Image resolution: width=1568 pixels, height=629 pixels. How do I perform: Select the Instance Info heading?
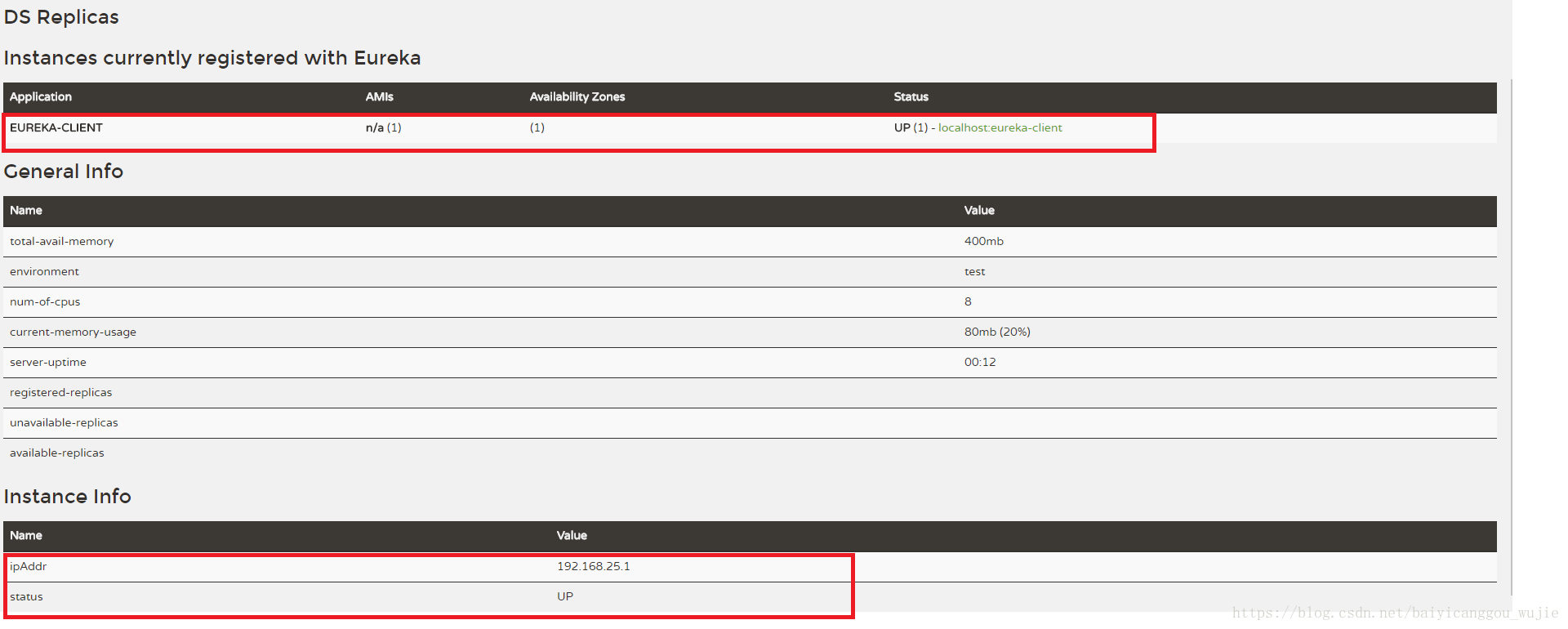(x=68, y=497)
